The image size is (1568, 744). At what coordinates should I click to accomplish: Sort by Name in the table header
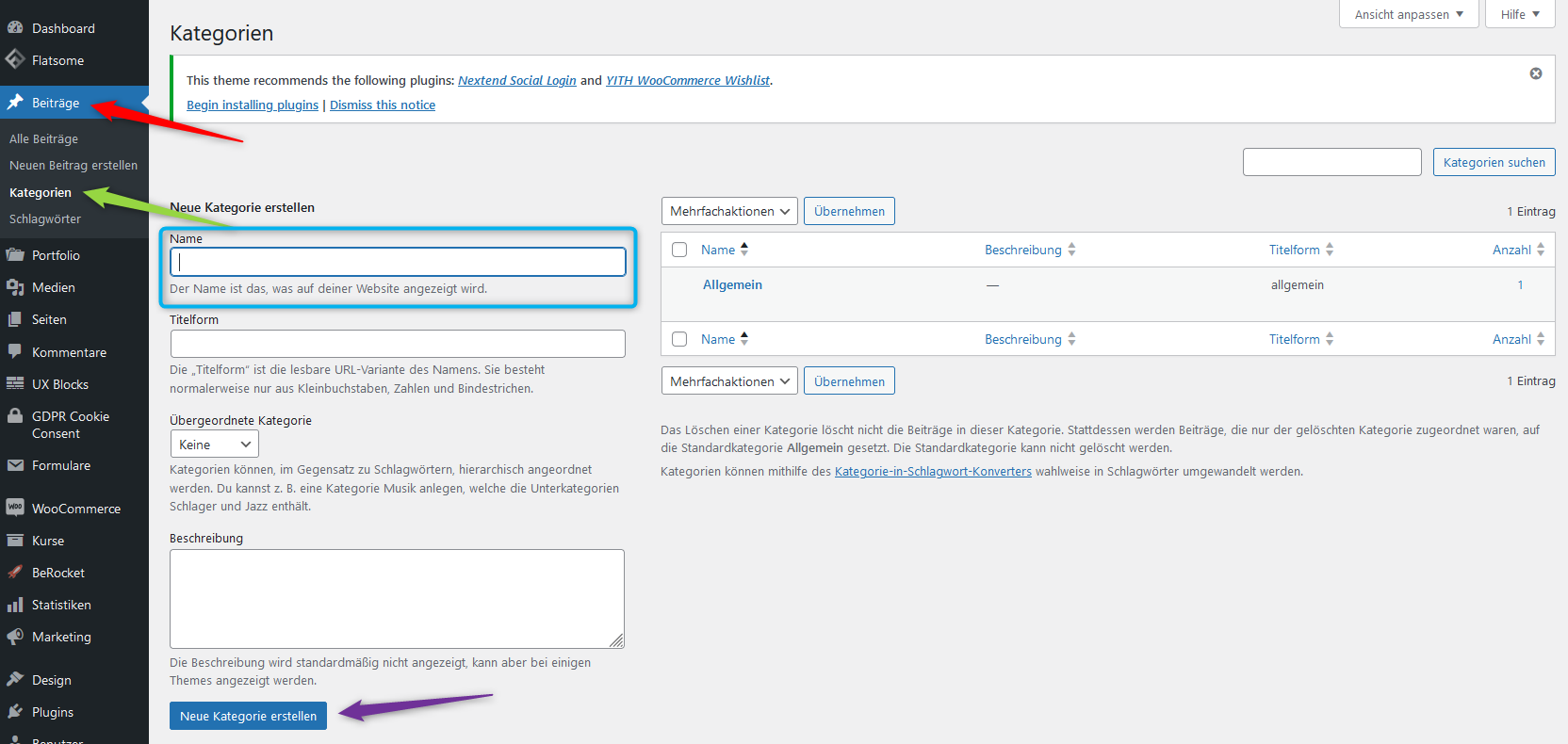[x=725, y=250]
